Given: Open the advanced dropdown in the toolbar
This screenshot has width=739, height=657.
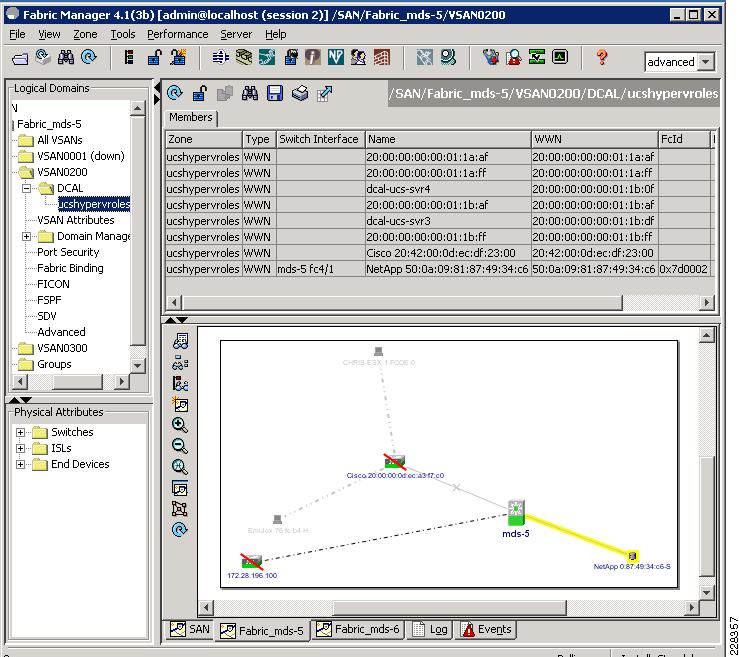Looking at the screenshot, I should coord(706,62).
